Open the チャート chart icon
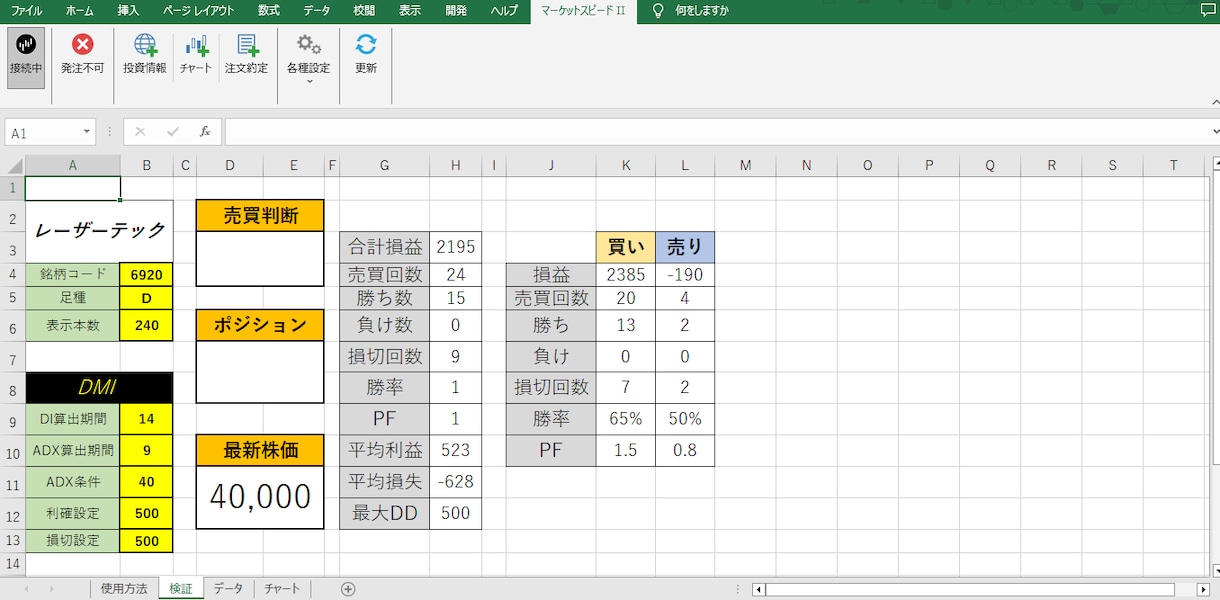The width and height of the screenshot is (1220, 600). (196, 45)
